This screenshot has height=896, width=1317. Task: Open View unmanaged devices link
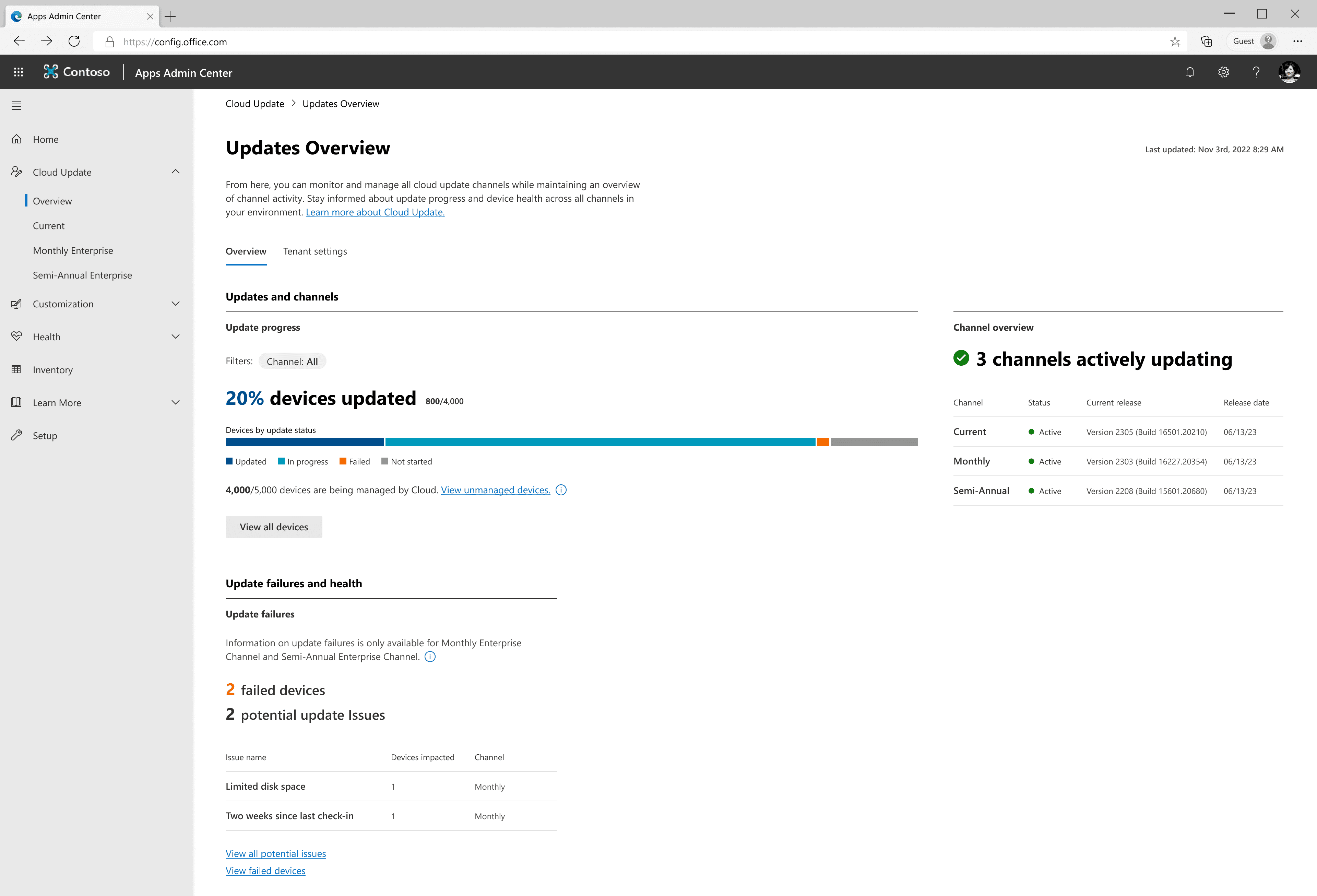(495, 490)
